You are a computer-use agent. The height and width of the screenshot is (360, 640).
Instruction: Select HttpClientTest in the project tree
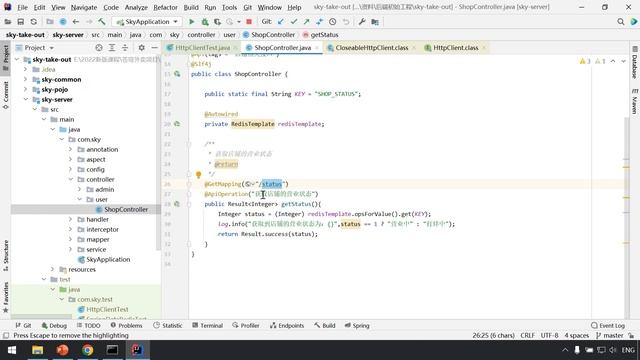click(107, 309)
